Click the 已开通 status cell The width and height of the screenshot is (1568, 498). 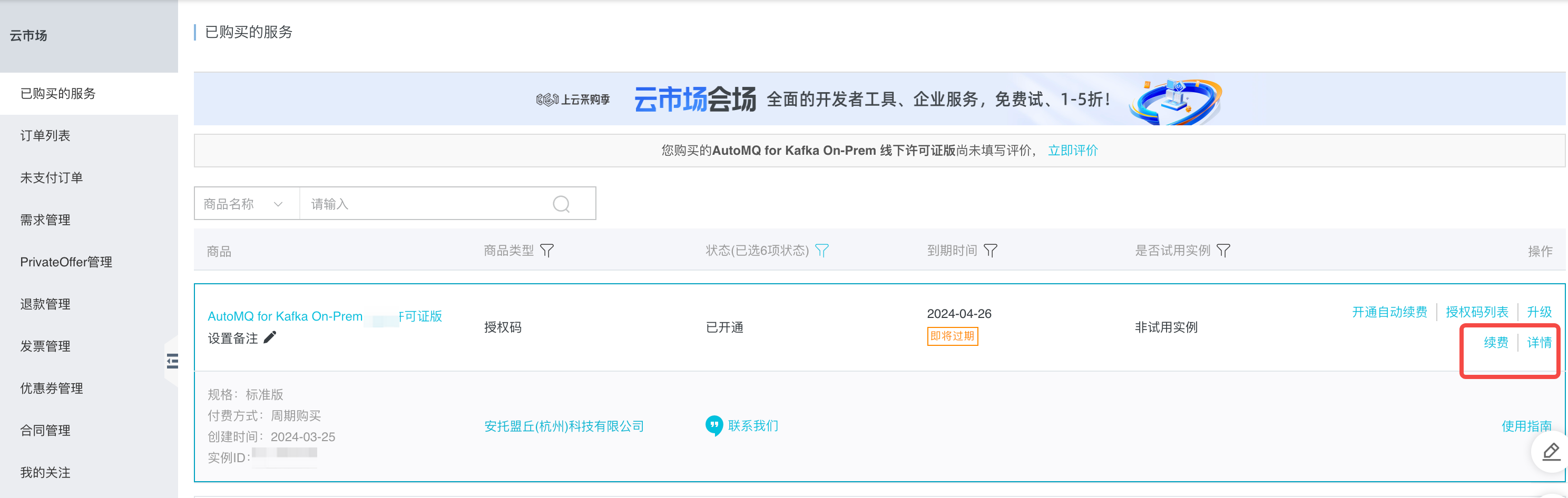tap(724, 327)
